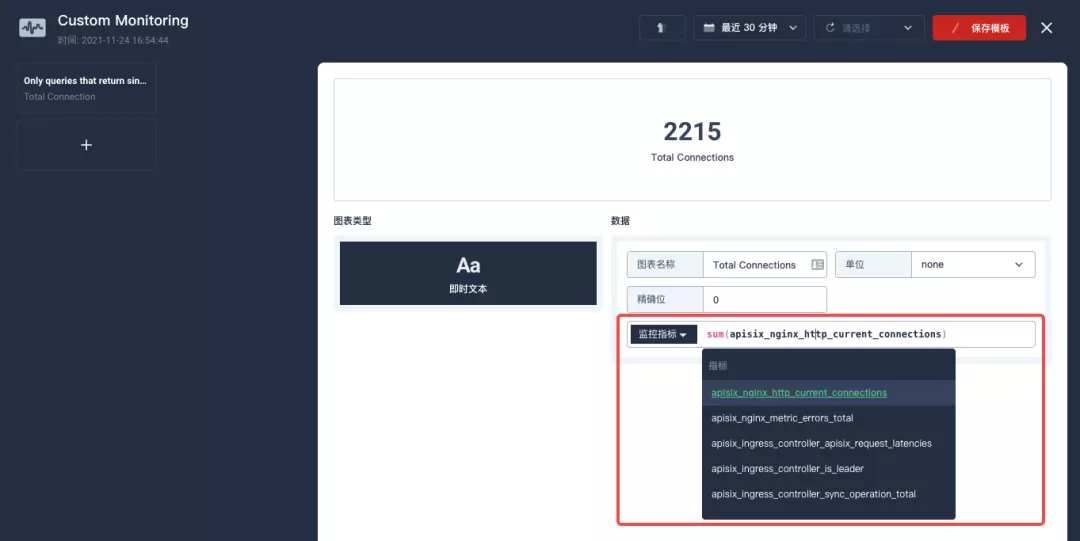Click the 图表类型 section heading
1080x541 pixels.
[x=353, y=221]
